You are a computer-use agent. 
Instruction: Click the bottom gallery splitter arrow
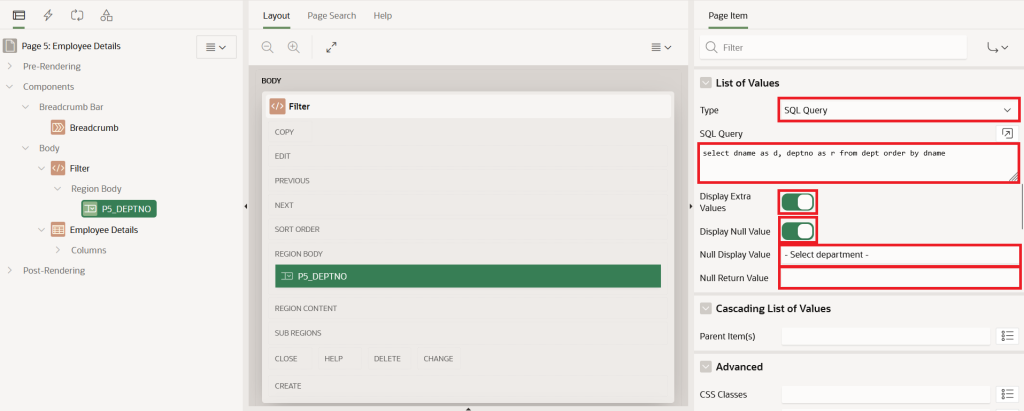(468, 408)
